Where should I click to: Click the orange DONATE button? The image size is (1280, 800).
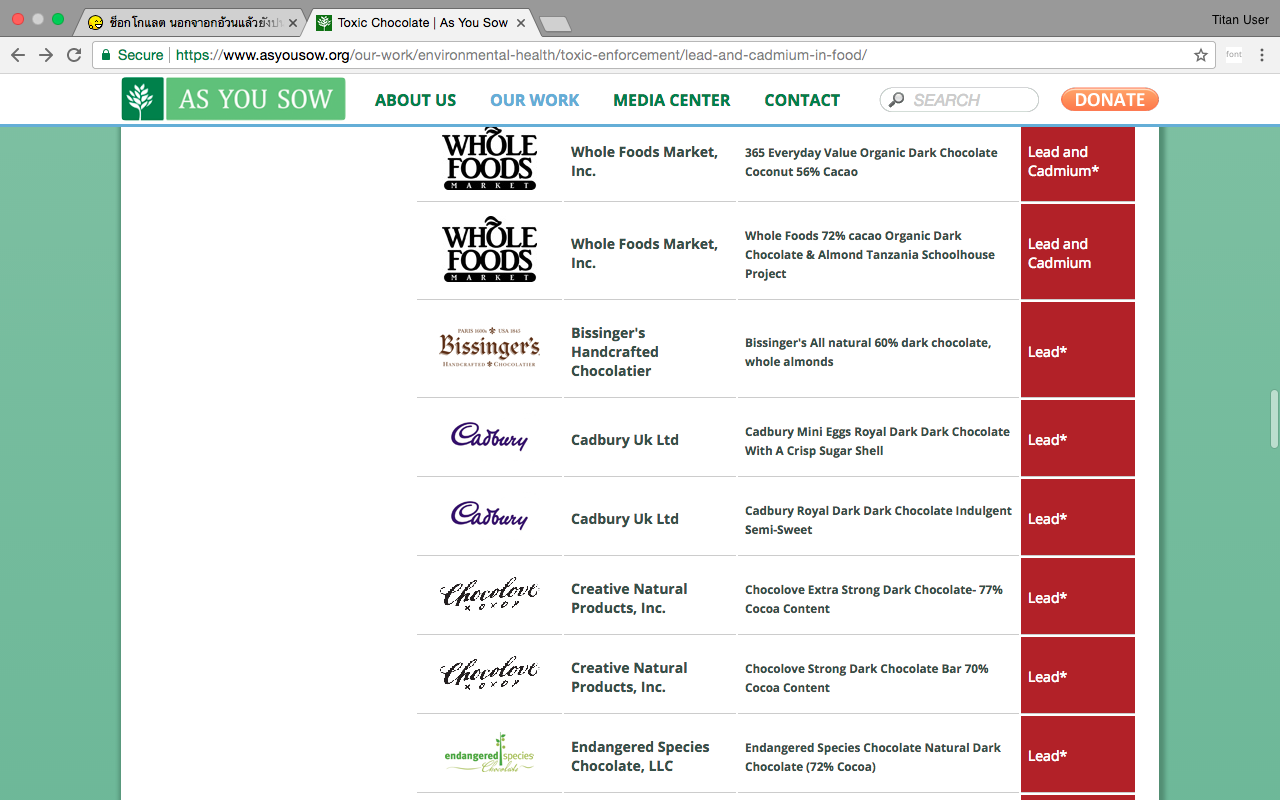pyautogui.click(x=1110, y=99)
